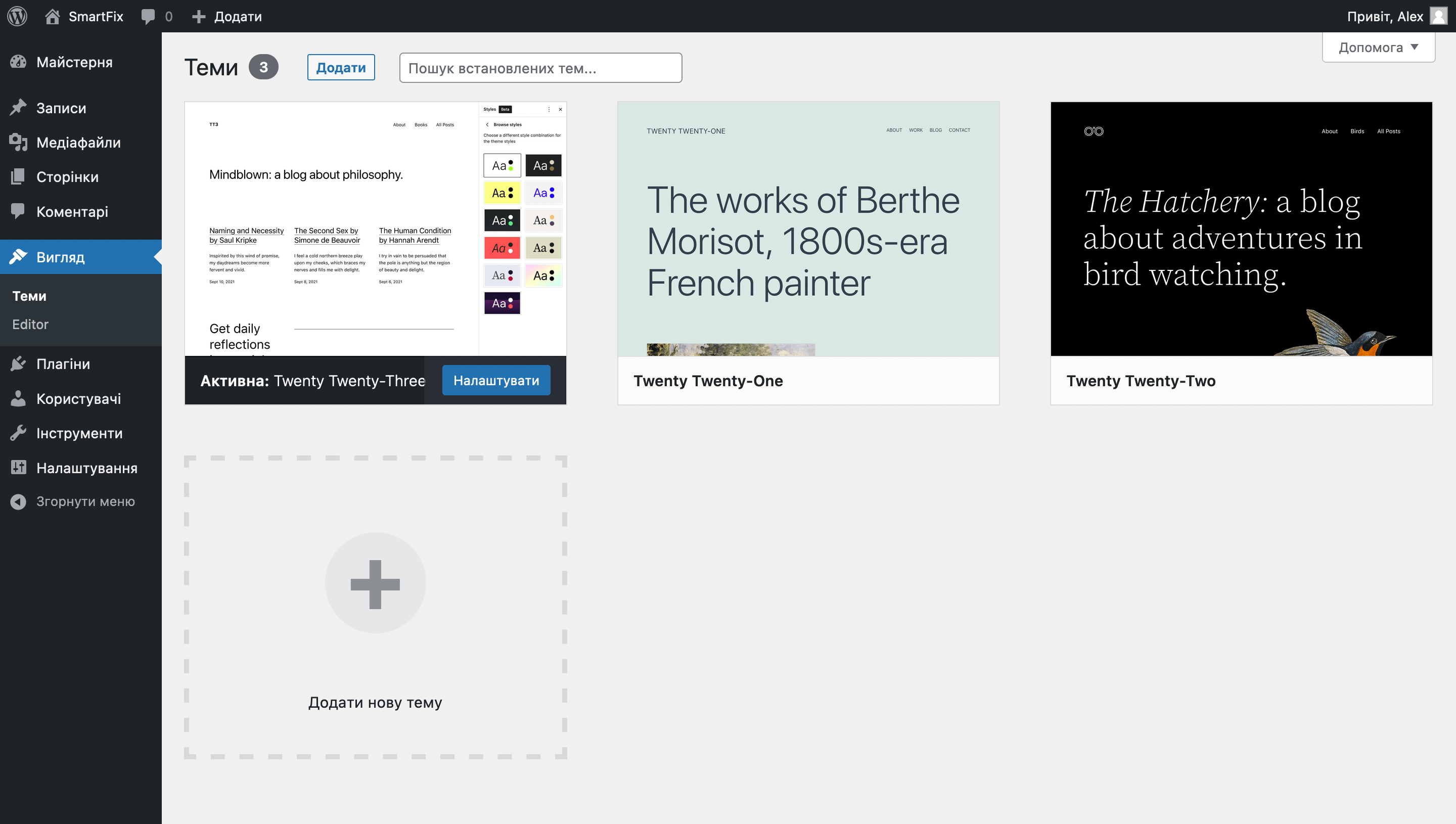The width and height of the screenshot is (1456, 824).
Task: Open Майстерня dashboard icon
Action: pos(18,62)
